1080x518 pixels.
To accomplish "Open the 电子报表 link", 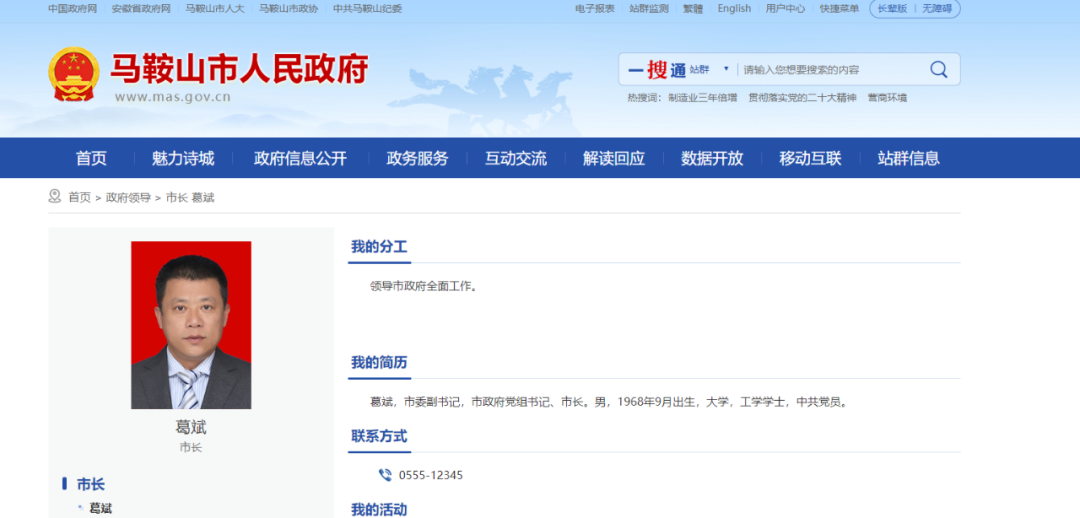I will click(595, 9).
